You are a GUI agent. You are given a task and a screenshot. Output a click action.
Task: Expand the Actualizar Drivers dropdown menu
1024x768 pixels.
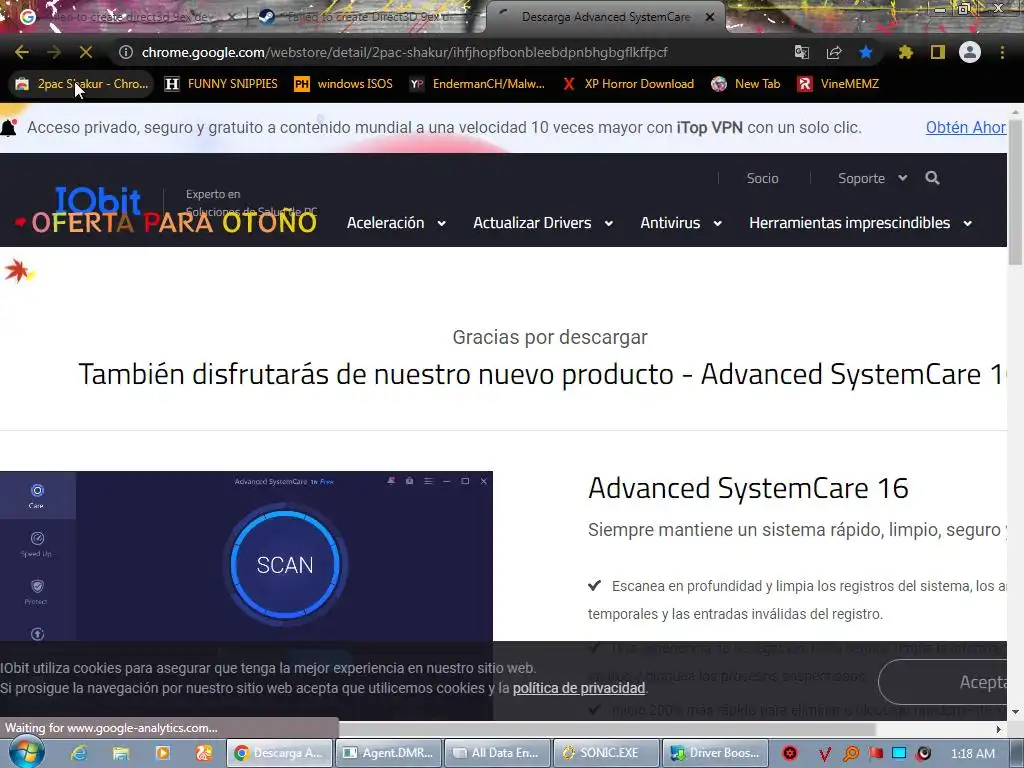pyautogui.click(x=543, y=223)
